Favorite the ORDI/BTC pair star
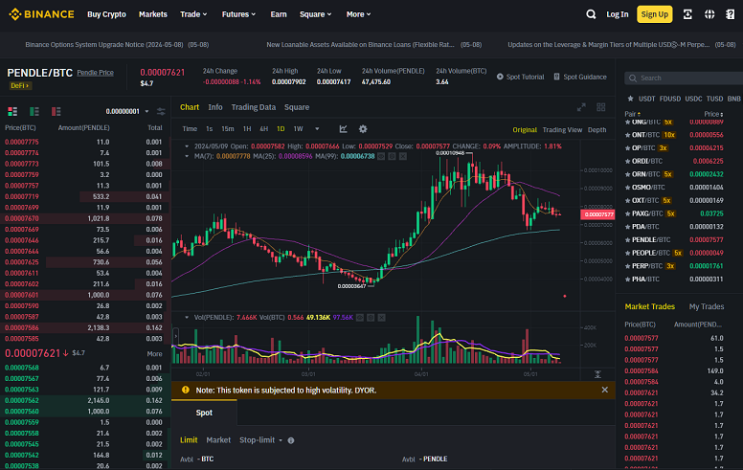The height and width of the screenshot is (470, 743). click(x=627, y=161)
